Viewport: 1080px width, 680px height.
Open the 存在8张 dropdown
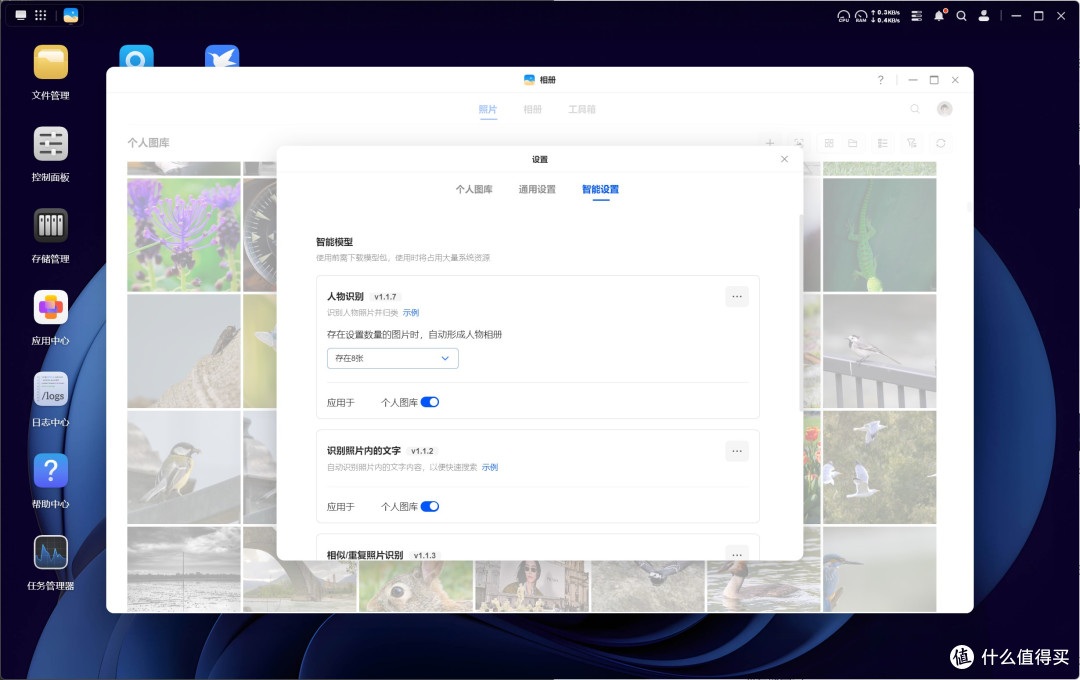coord(393,358)
